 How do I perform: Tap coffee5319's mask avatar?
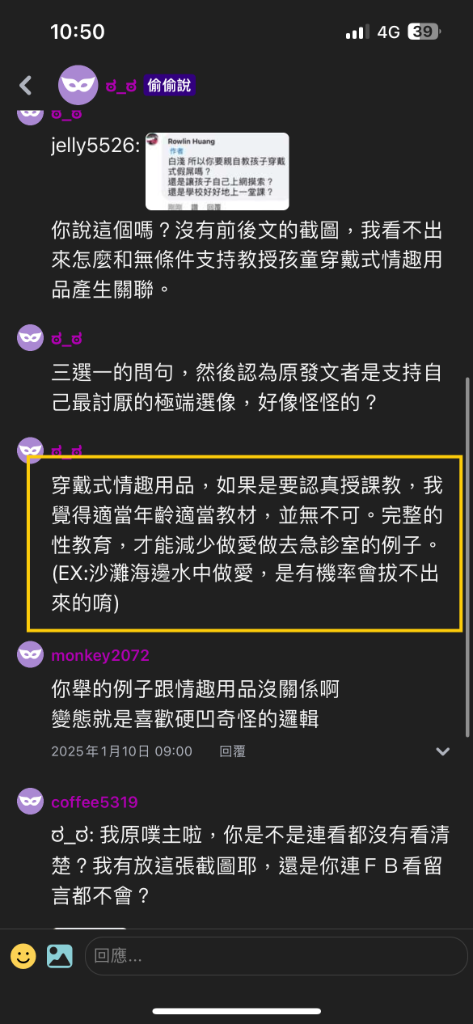coord(30,801)
